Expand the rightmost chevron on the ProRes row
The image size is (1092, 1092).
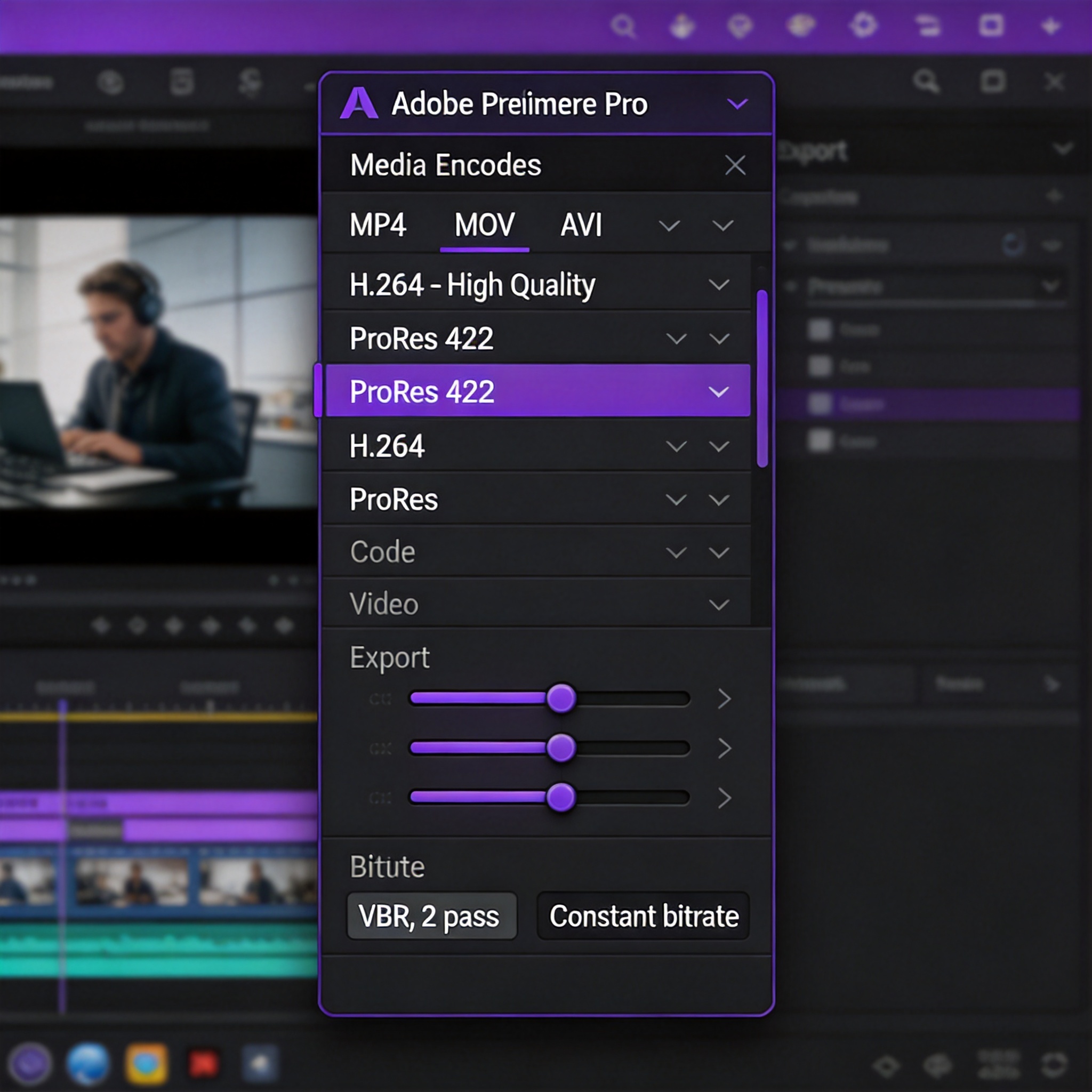(x=718, y=500)
